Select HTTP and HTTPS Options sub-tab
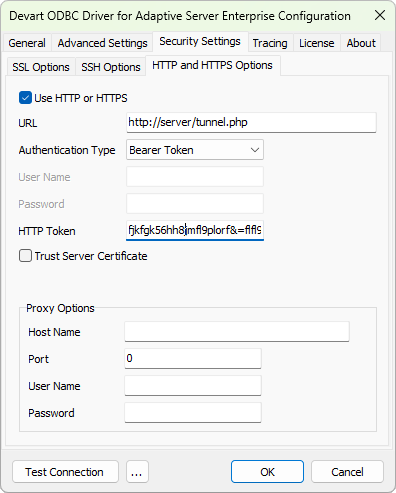Image resolution: width=396 pixels, height=493 pixels. (x=212, y=65)
